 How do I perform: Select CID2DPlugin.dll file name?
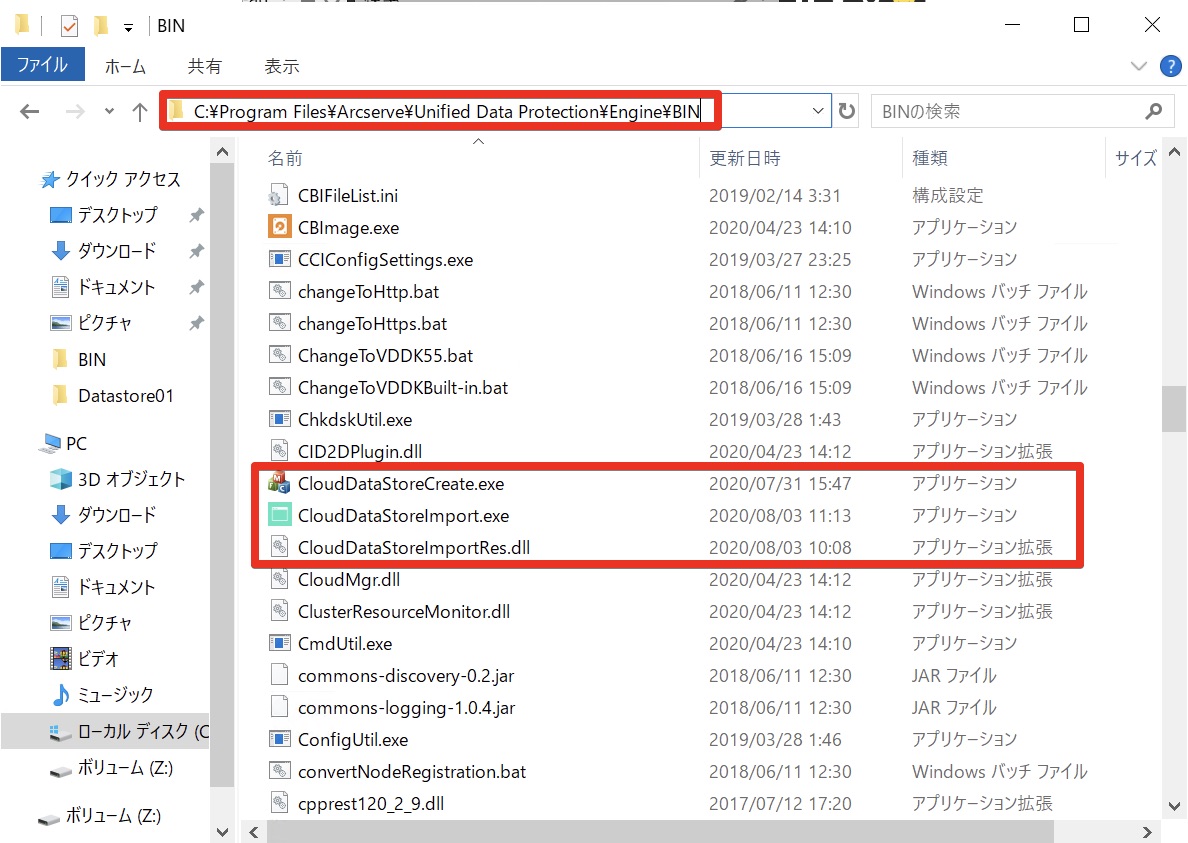360,452
